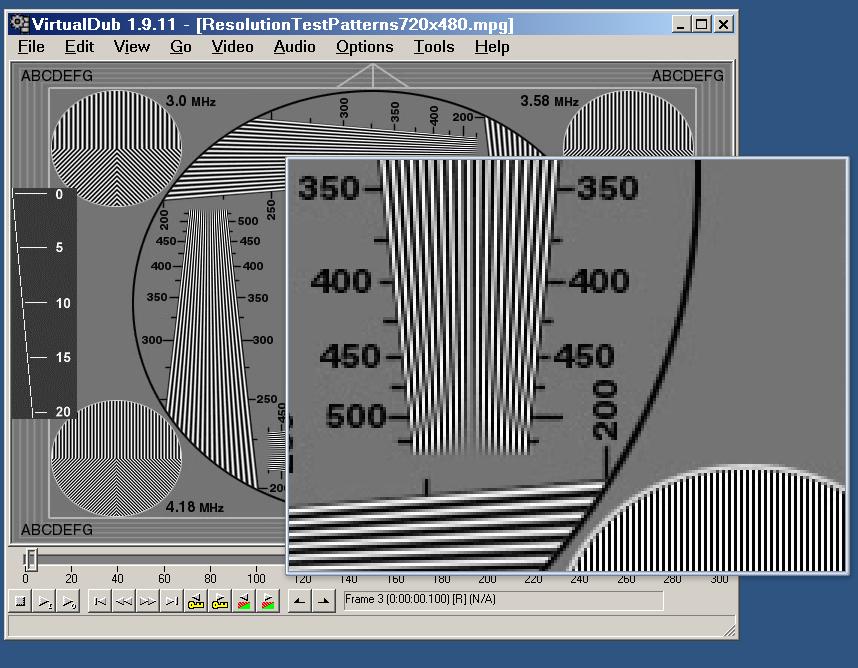This screenshot has width=858, height=668.
Task: Scan forward for scene change
Action: [267, 601]
